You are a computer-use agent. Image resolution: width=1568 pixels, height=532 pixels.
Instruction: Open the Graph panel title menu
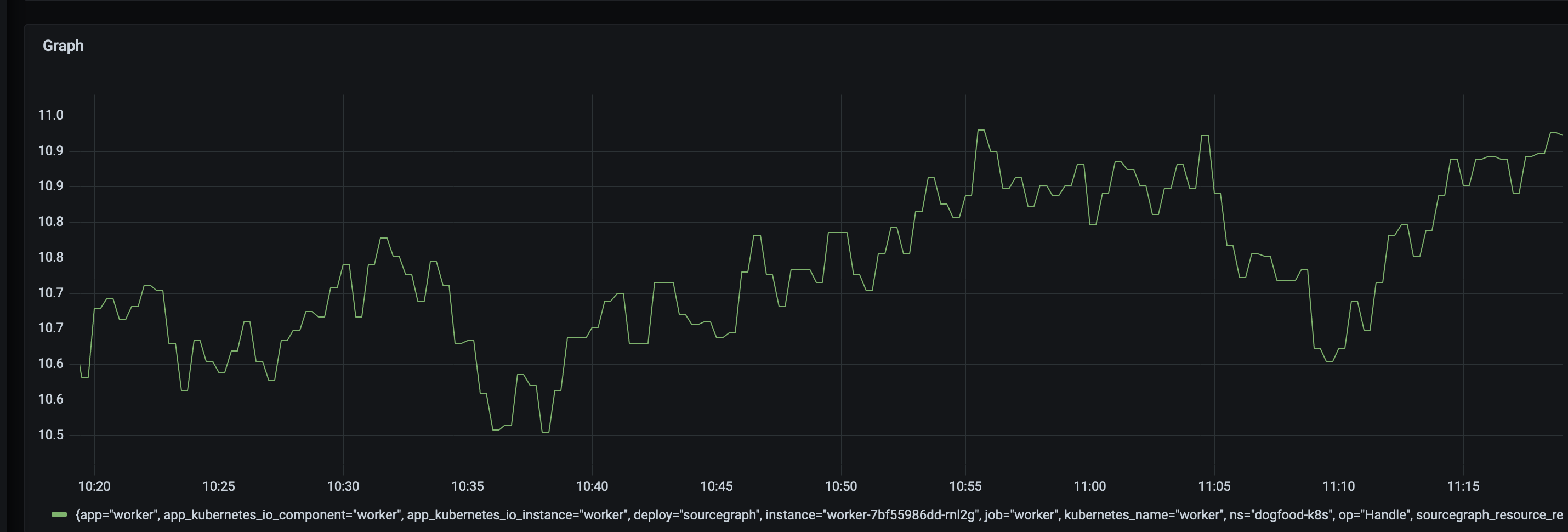pyautogui.click(x=63, y=46)
